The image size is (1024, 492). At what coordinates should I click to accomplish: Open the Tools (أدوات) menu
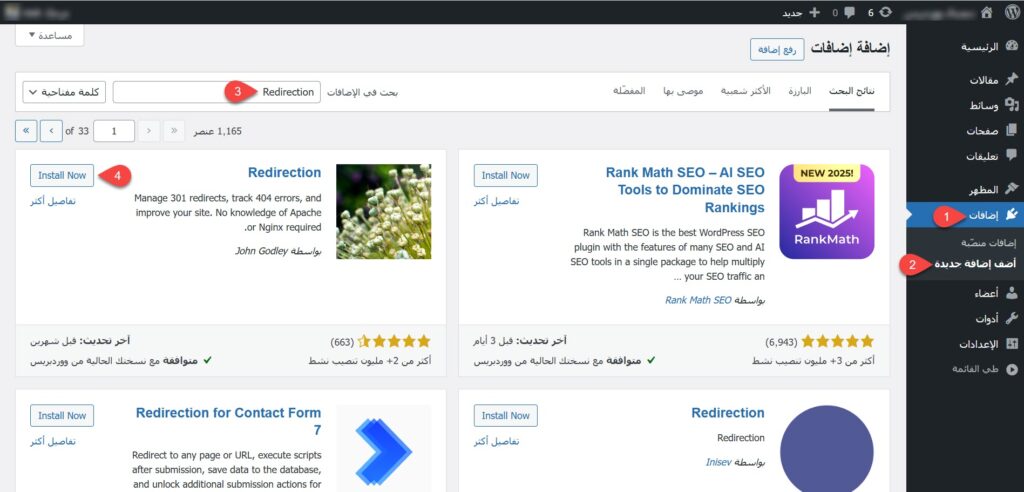click(x=996, y=319)
